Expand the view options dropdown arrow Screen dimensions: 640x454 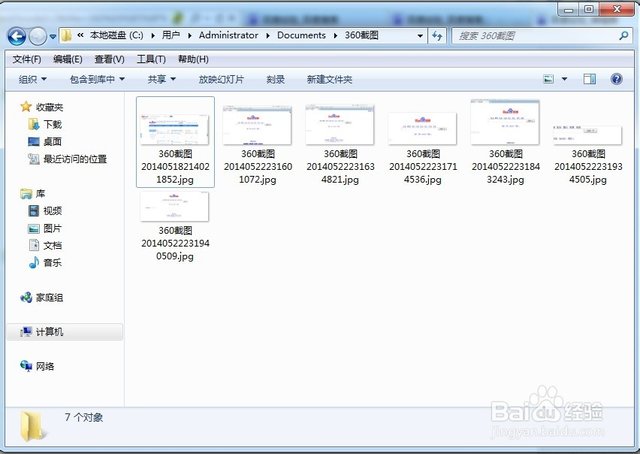click(x=564, y=79)
